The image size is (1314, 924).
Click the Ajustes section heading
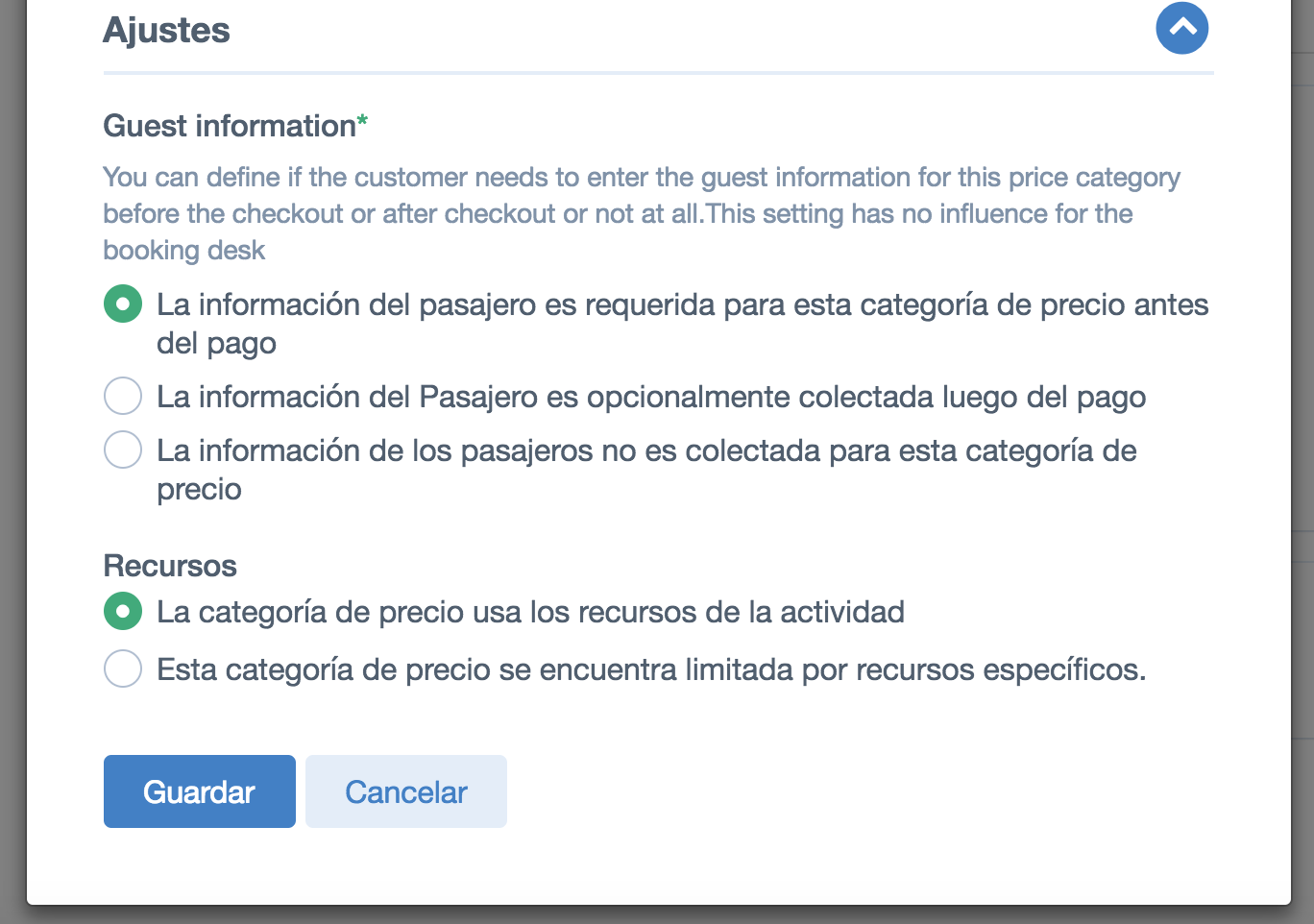[166, 31]
